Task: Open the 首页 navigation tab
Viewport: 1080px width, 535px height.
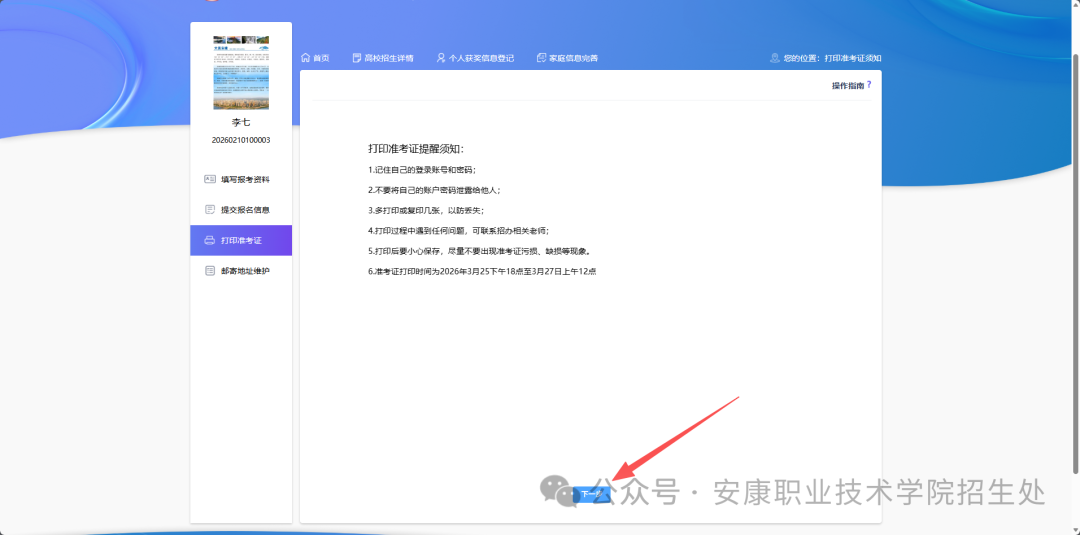Action: pyautogui.click(x=321, y=58)
